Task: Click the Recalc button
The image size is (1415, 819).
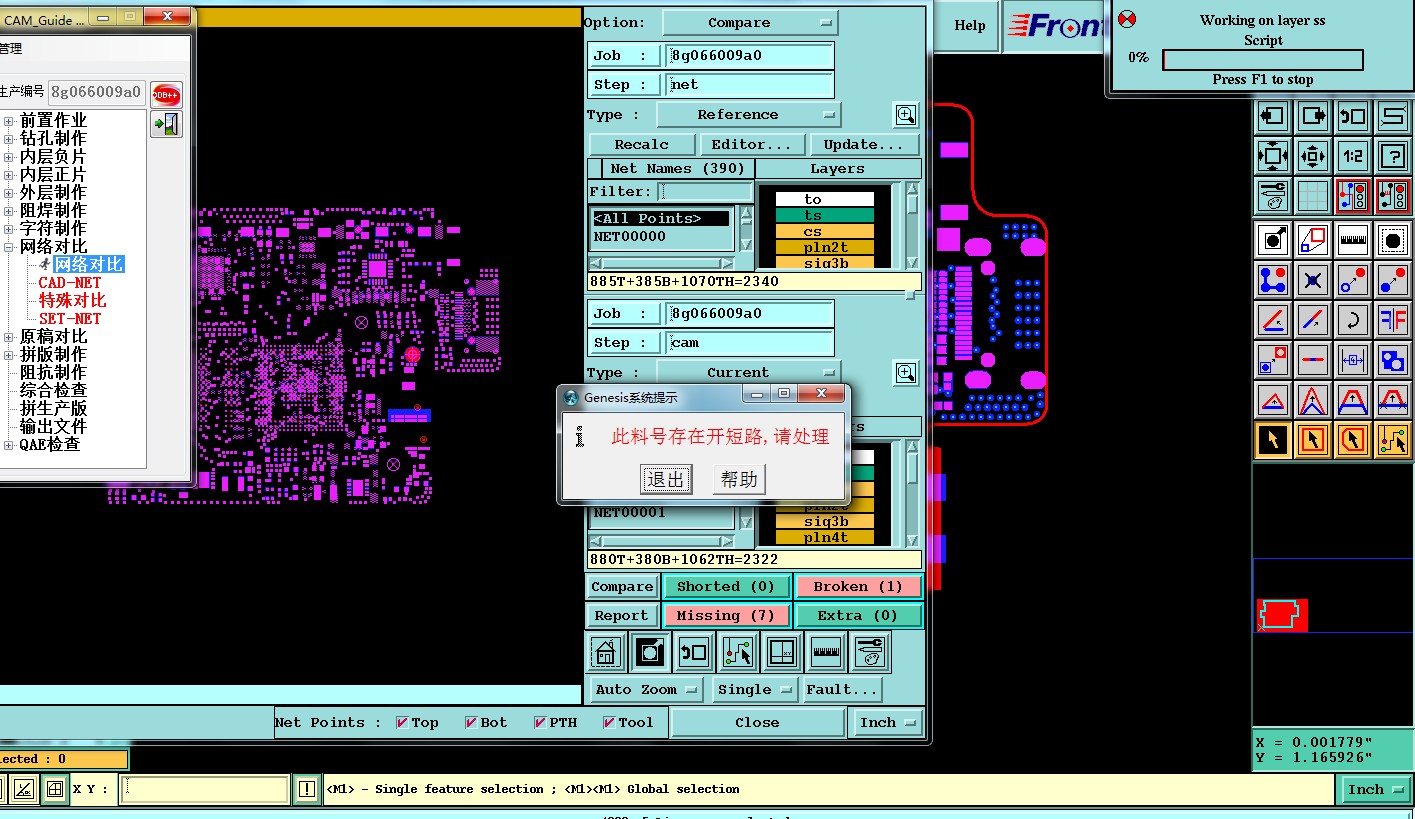Action: [641, 144]
